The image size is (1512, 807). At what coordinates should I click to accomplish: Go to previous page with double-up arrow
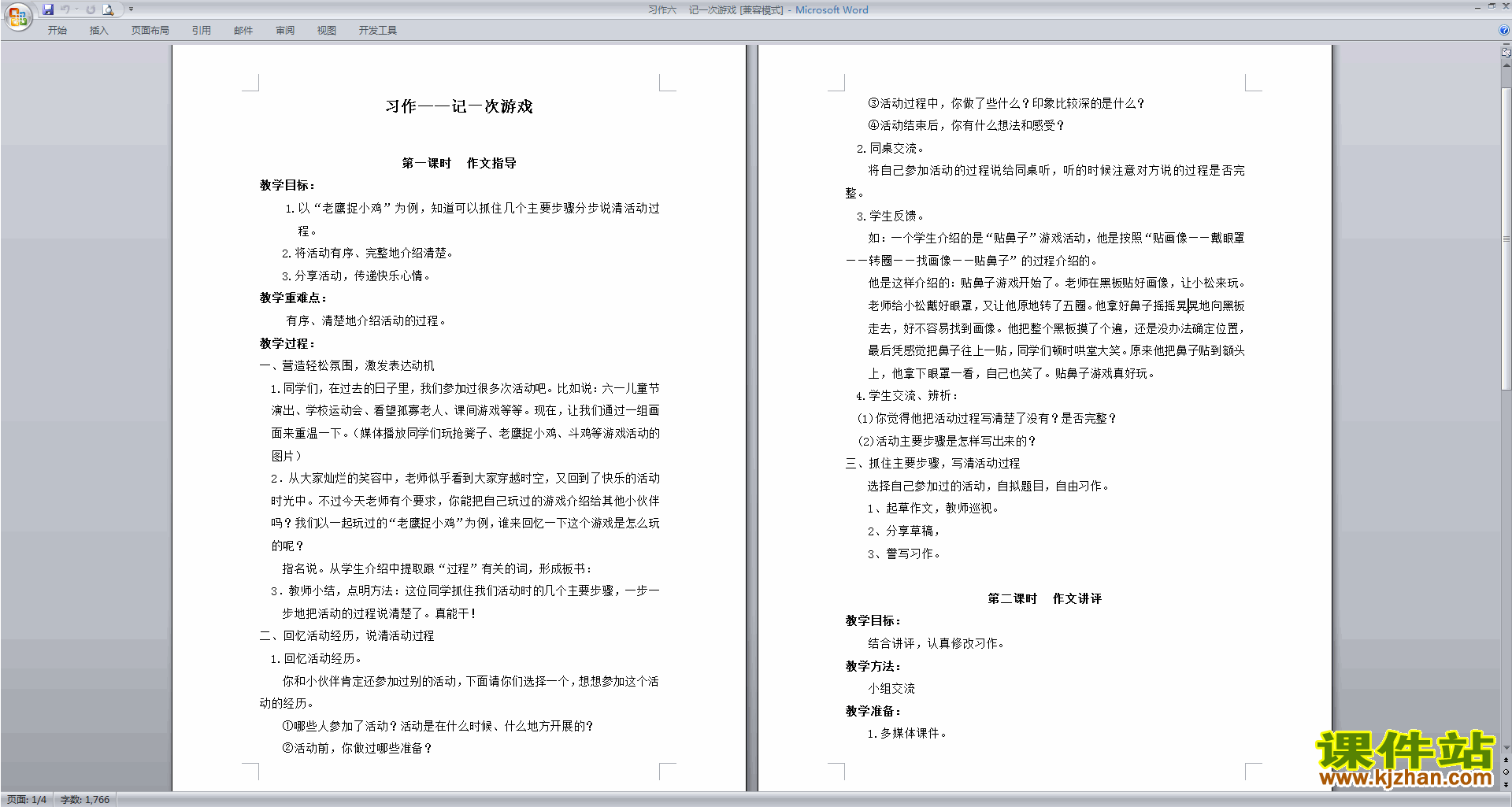[1506, 761]
